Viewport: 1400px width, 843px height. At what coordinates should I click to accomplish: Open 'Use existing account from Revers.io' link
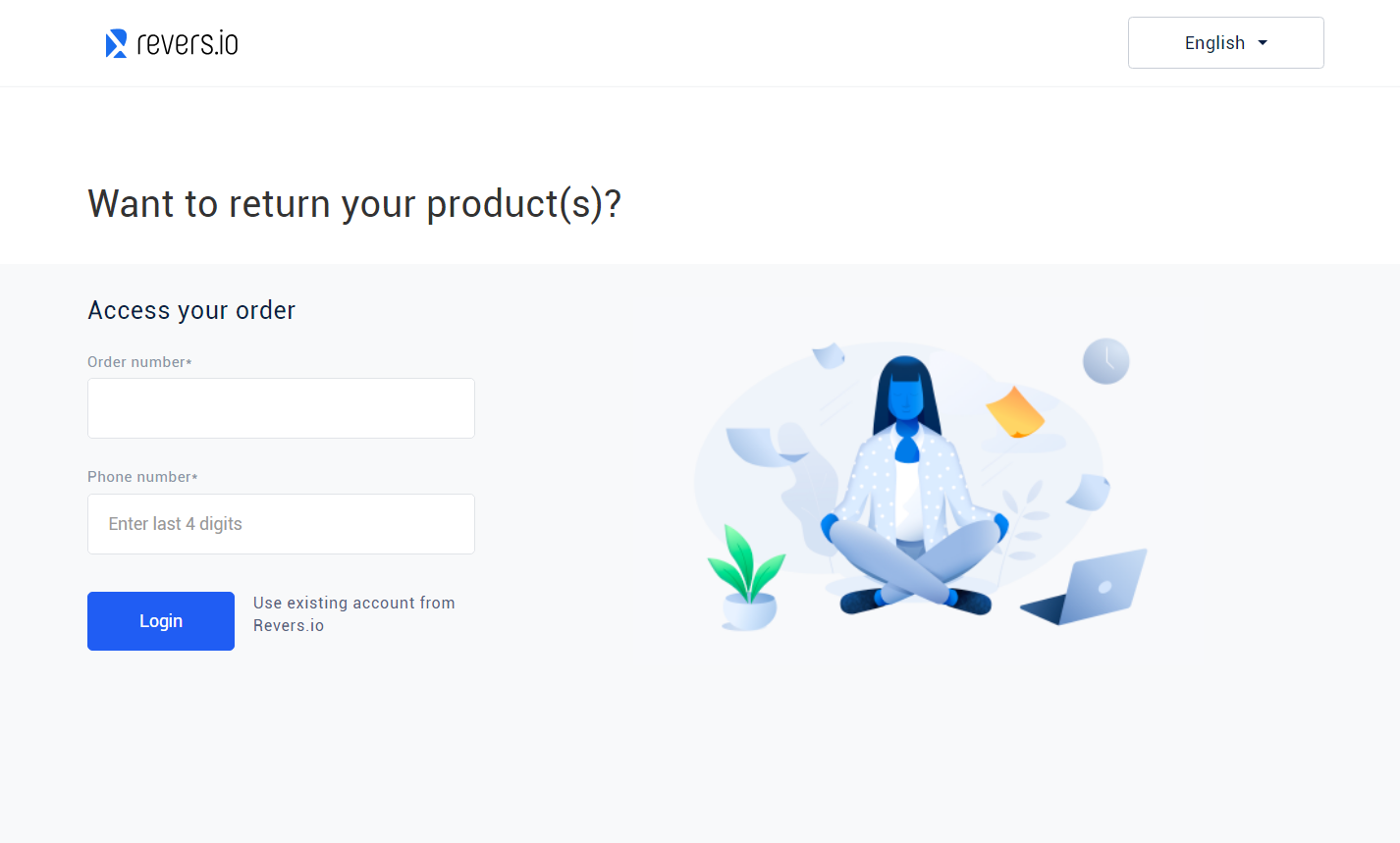point(353,613)
